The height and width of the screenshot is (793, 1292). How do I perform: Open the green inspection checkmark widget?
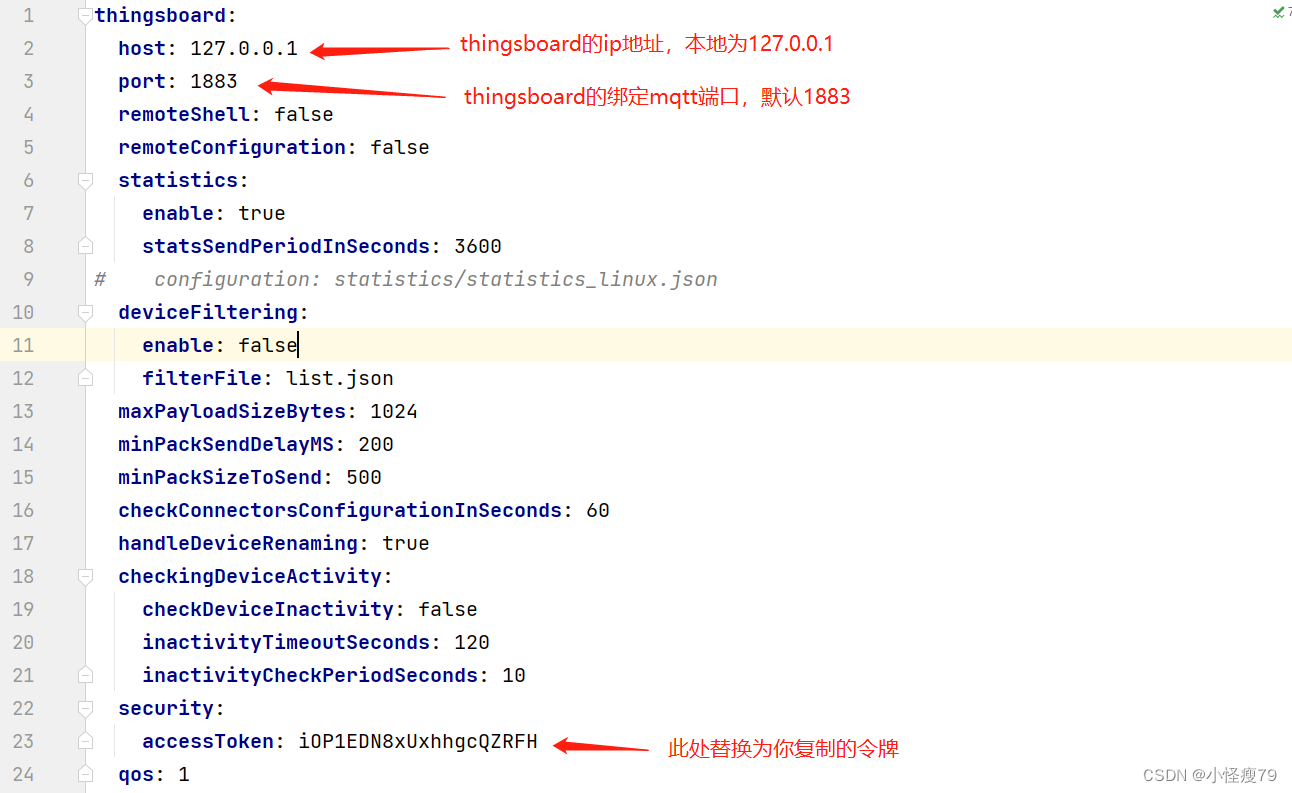[1281, 12]
